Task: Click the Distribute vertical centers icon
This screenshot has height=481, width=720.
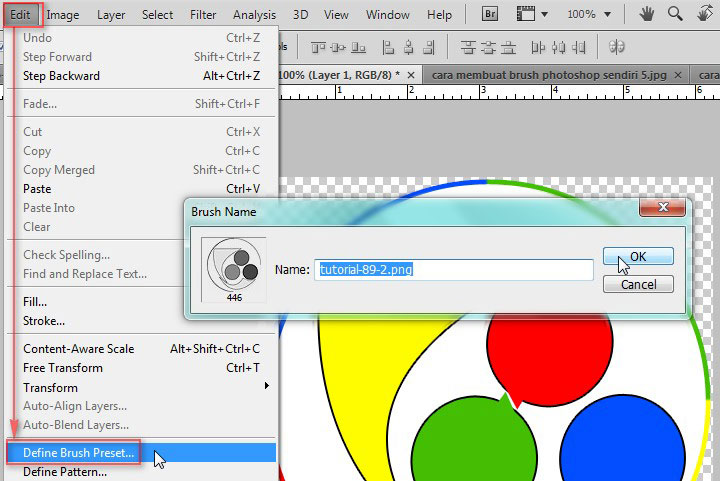Action: click(x=488, y=47)
